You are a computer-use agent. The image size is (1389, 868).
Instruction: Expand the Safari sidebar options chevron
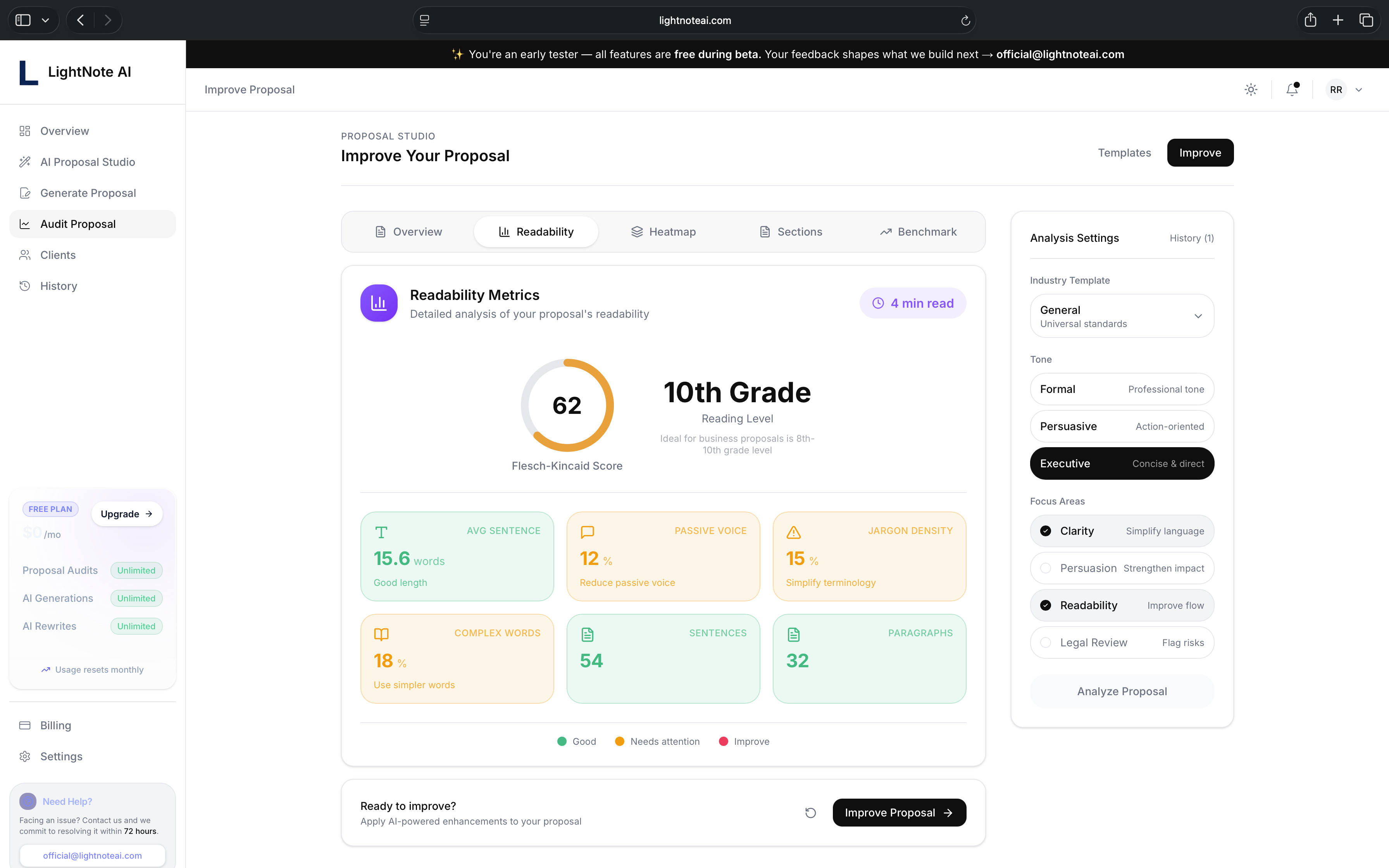pyautogui.click(x=45, y=21)
